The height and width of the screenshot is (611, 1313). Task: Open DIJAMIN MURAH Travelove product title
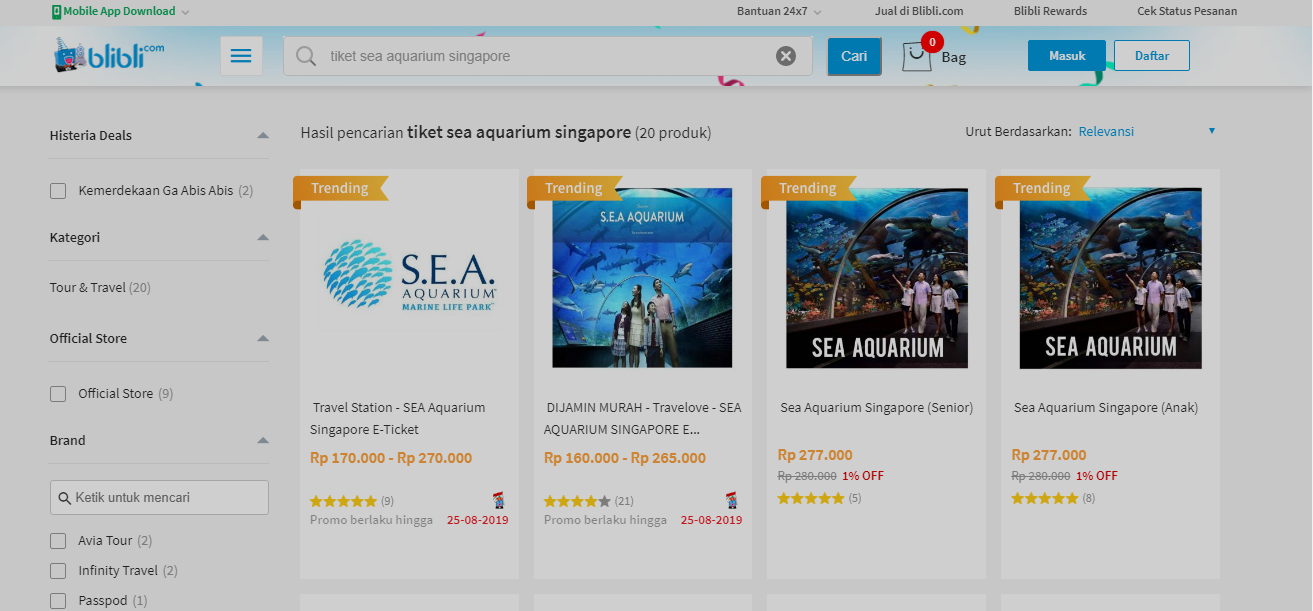[643, 419]
